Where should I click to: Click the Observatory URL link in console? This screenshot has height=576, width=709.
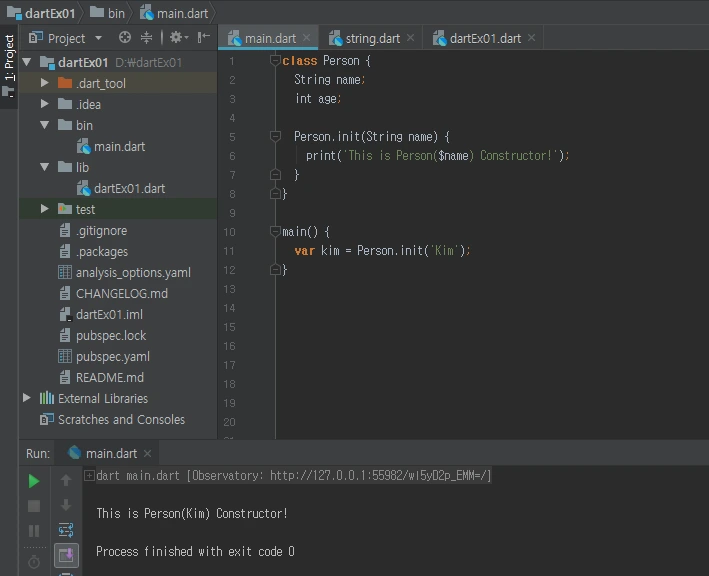379,476
